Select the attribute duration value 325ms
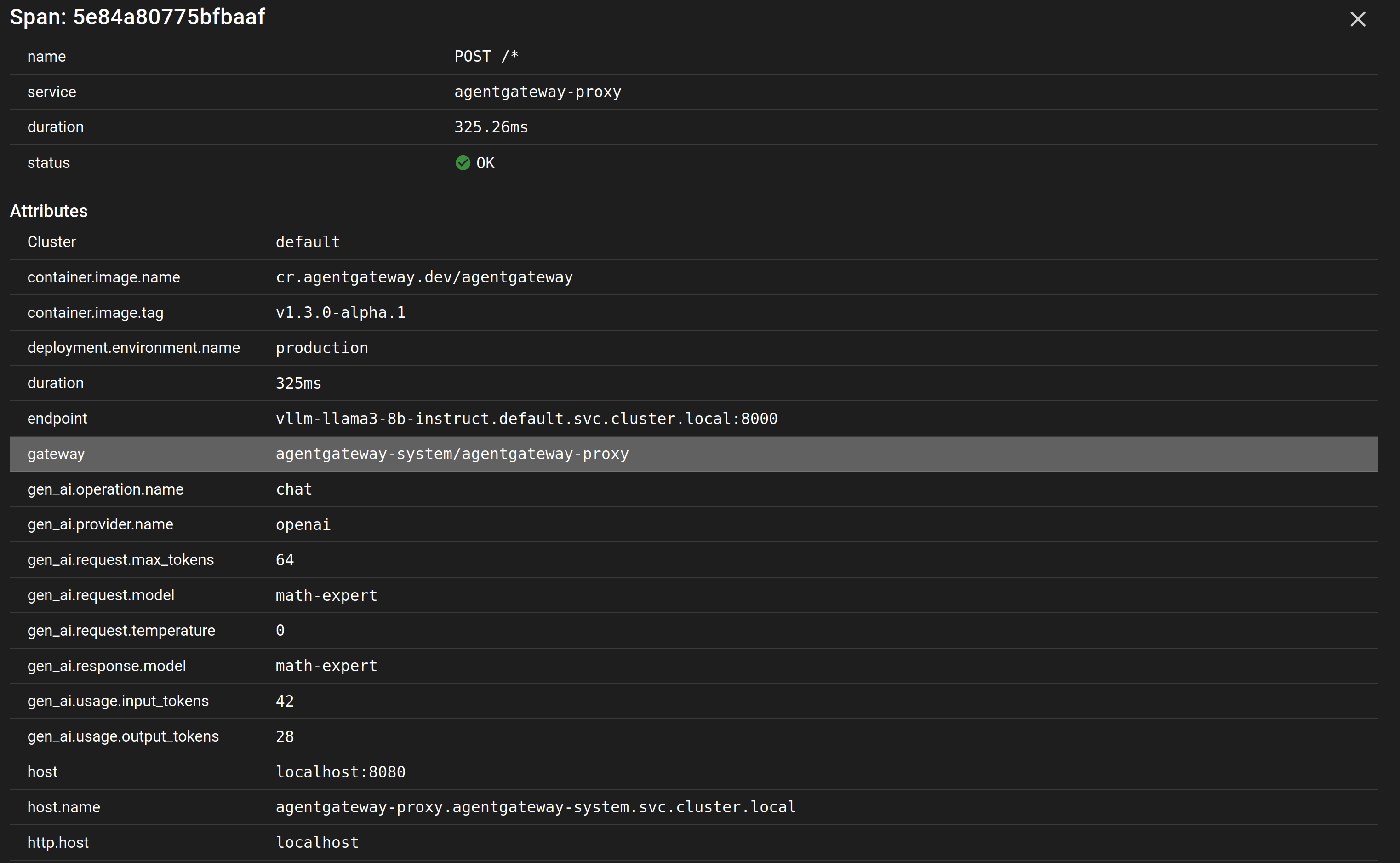The image size is (1400, 863). (x=298, y=384)
